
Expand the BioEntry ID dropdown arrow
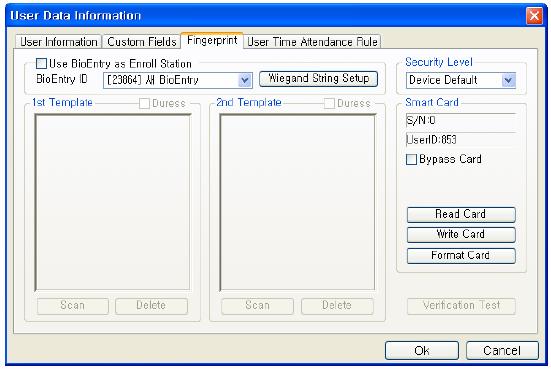tap(245, 80)
